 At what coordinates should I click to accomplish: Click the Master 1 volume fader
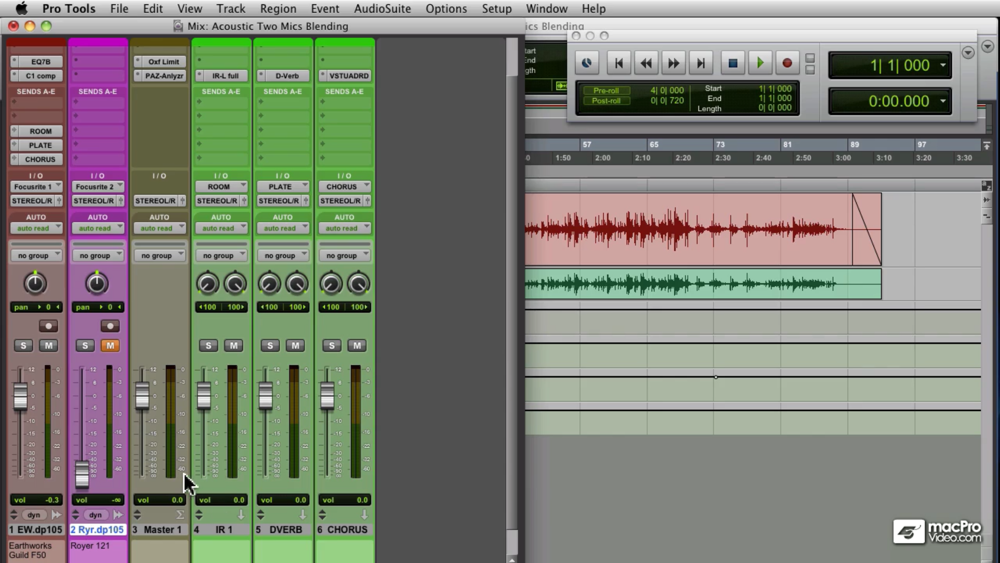(142, 395)
